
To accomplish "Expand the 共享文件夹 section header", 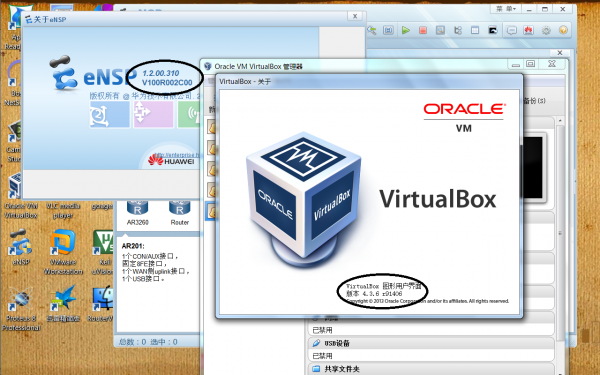I will (431, 369).
